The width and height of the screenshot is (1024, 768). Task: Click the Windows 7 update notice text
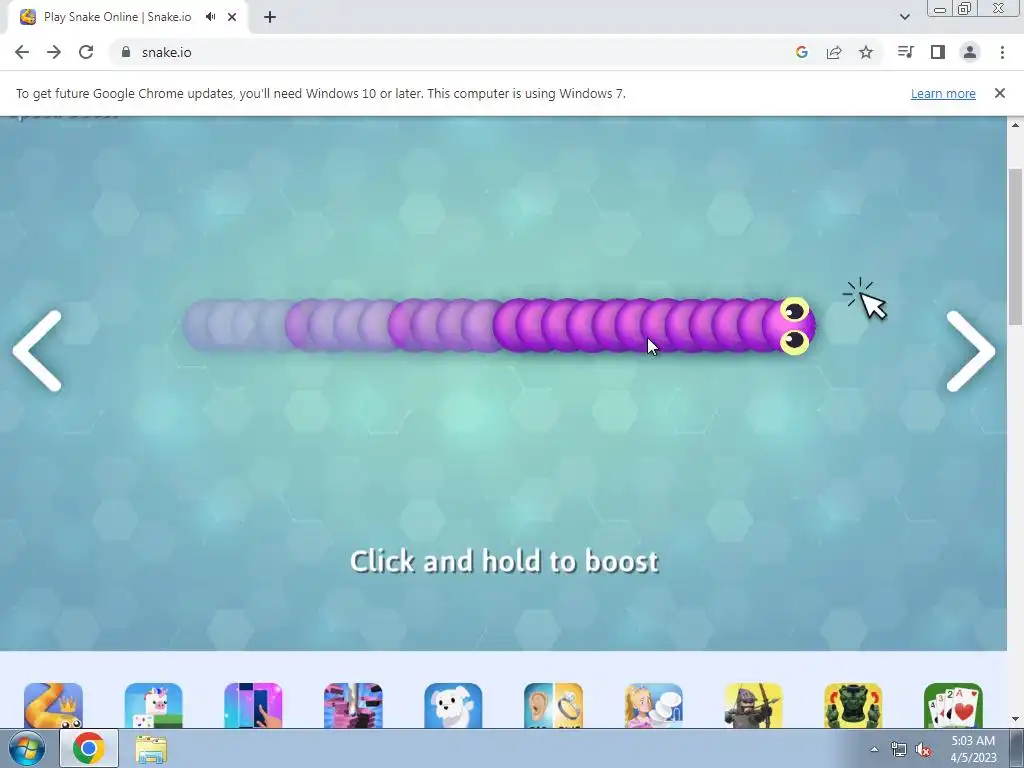(x=321, y=93)
